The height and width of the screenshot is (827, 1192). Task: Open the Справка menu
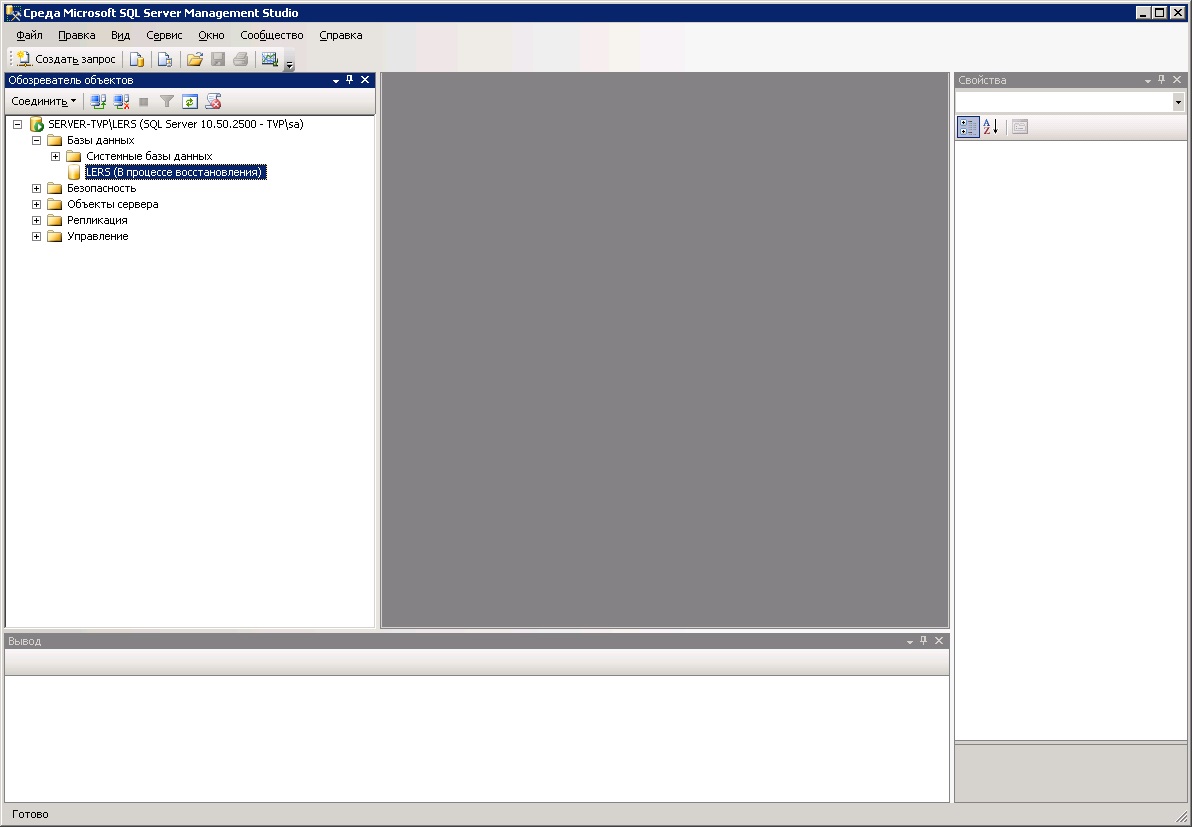click(x=341, y=35)
